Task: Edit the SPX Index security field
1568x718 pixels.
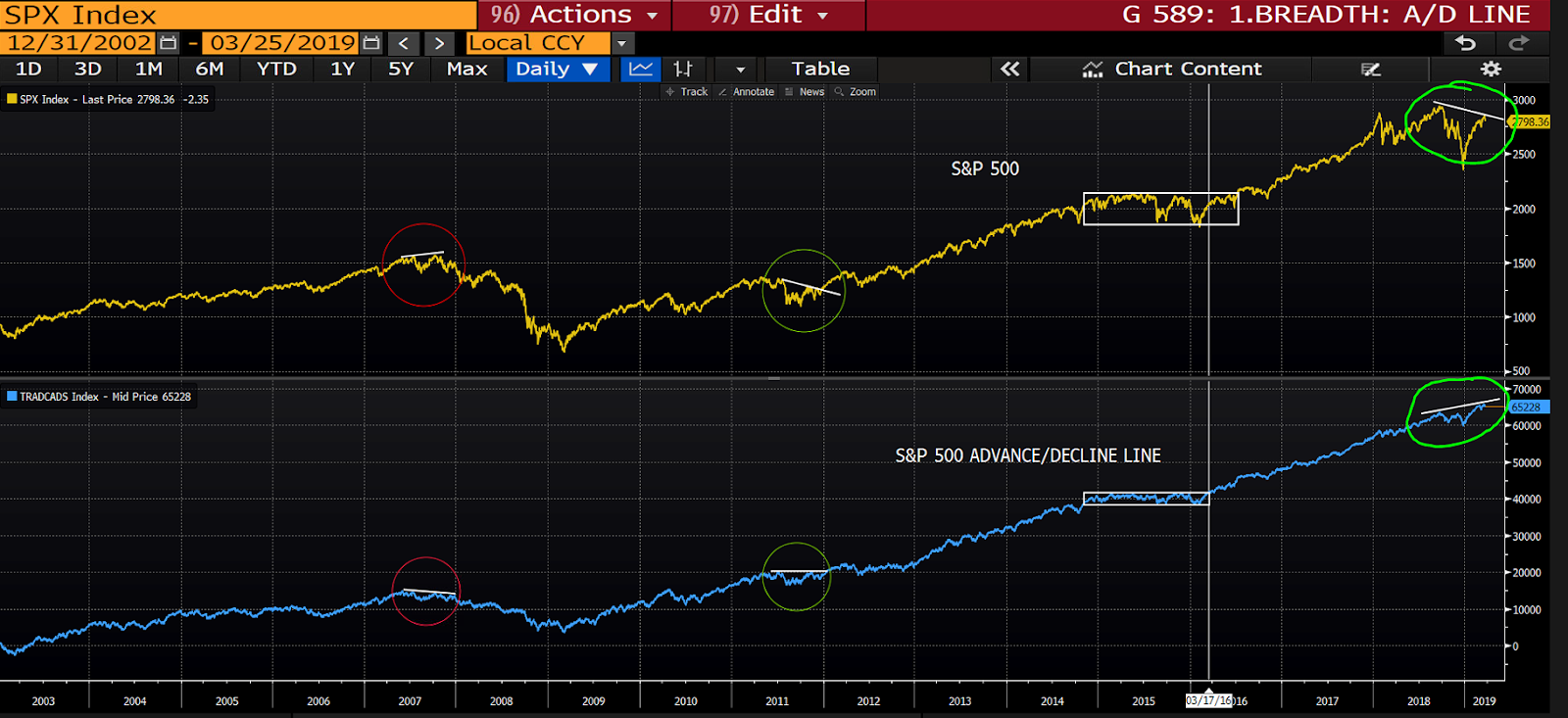Action: tap(238, 15)
